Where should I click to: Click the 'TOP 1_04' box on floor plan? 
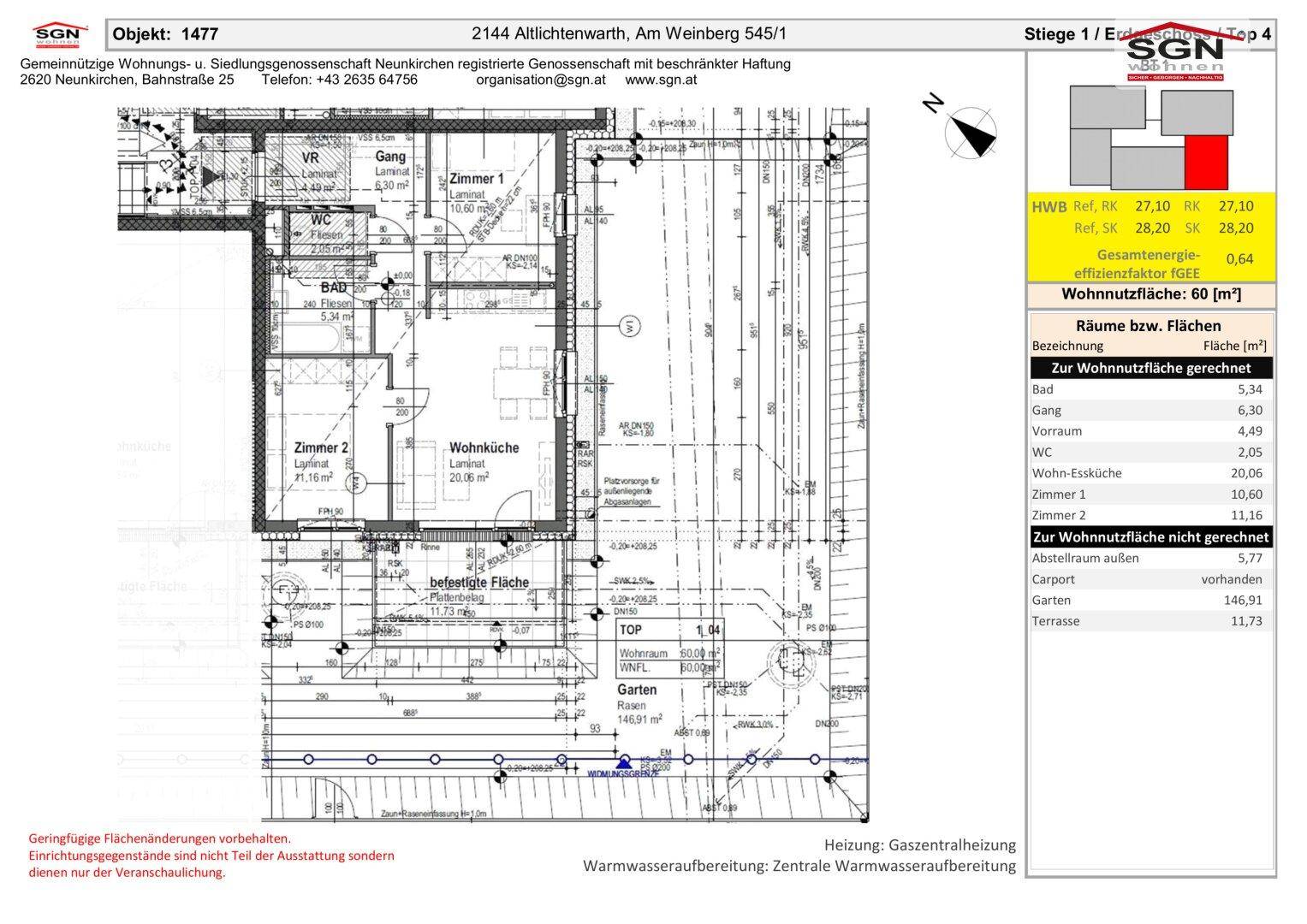tap(670, 647)
